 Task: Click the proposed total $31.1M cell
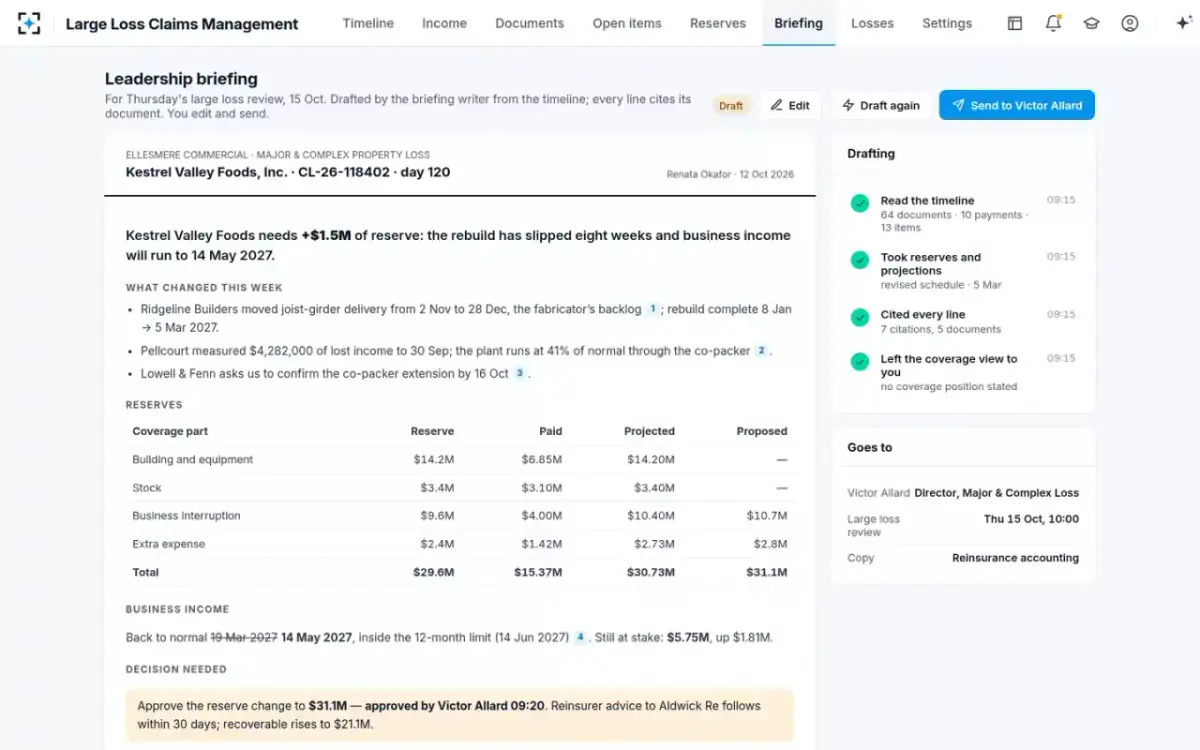click(x=766, y=572)
